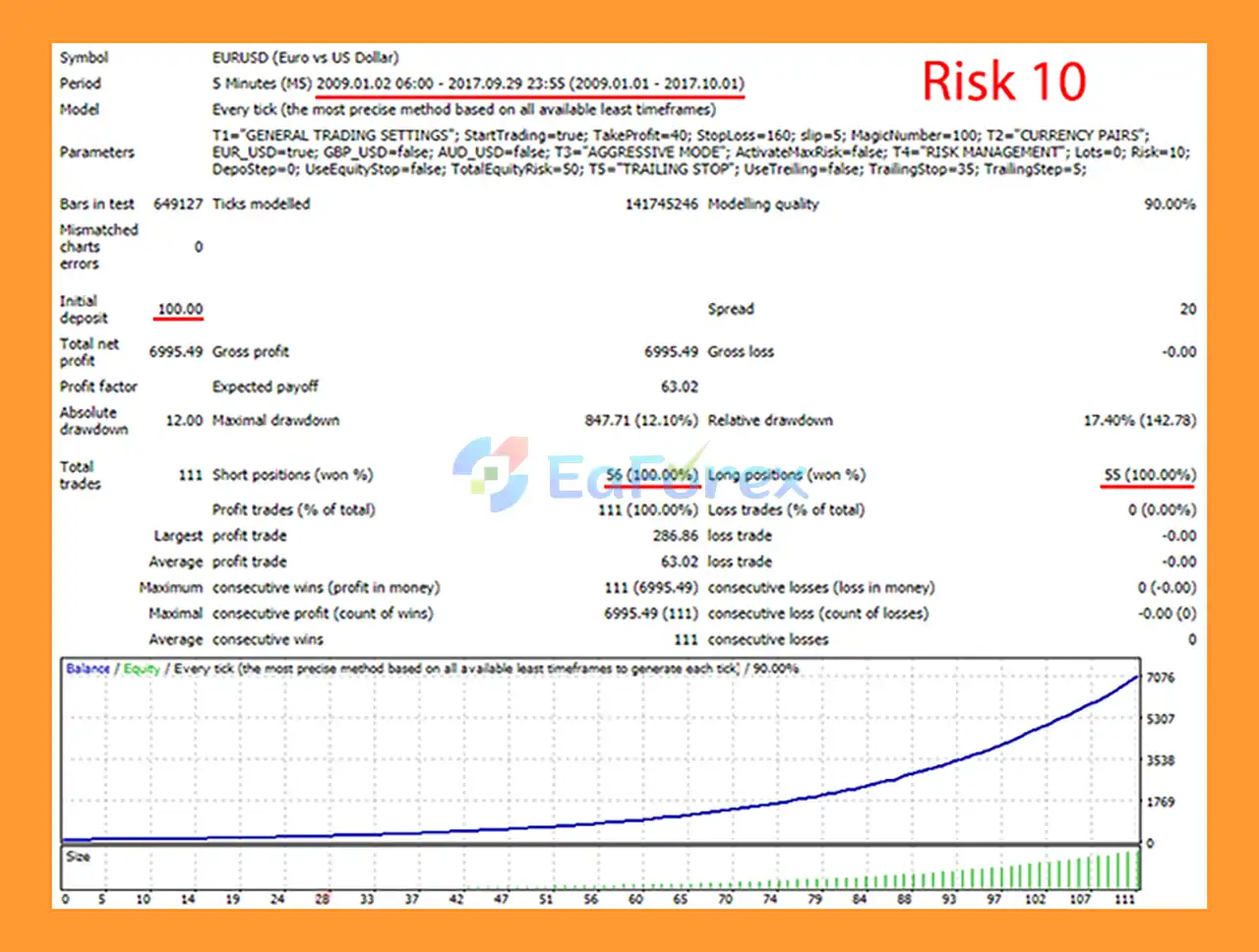Click the red 'Risk 10' heading
The width and height of the screenshot is (1259, 952).
pos(1003,82)
